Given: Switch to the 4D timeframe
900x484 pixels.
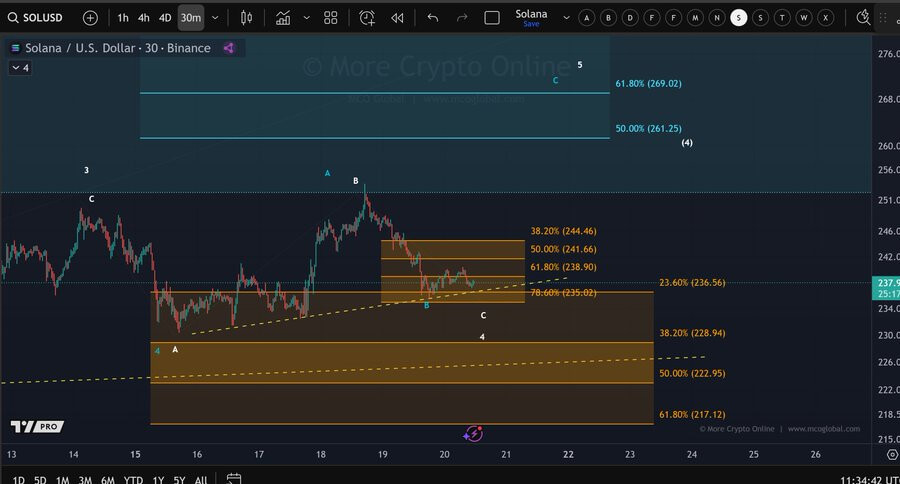Looking at the screenshot, I should [x=165, y=18].
